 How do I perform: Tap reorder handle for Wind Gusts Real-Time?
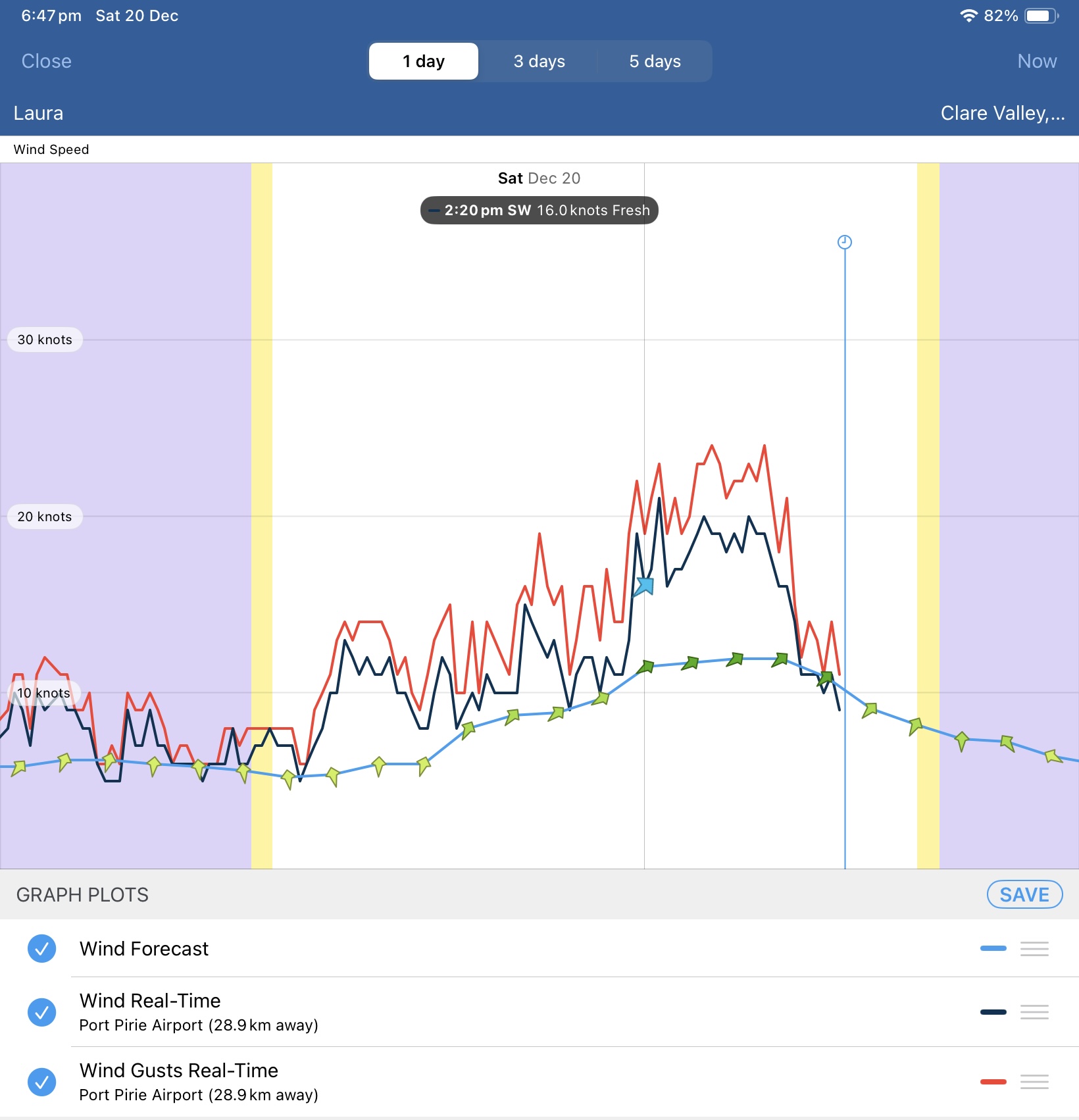click(x=1034, y=1082)
